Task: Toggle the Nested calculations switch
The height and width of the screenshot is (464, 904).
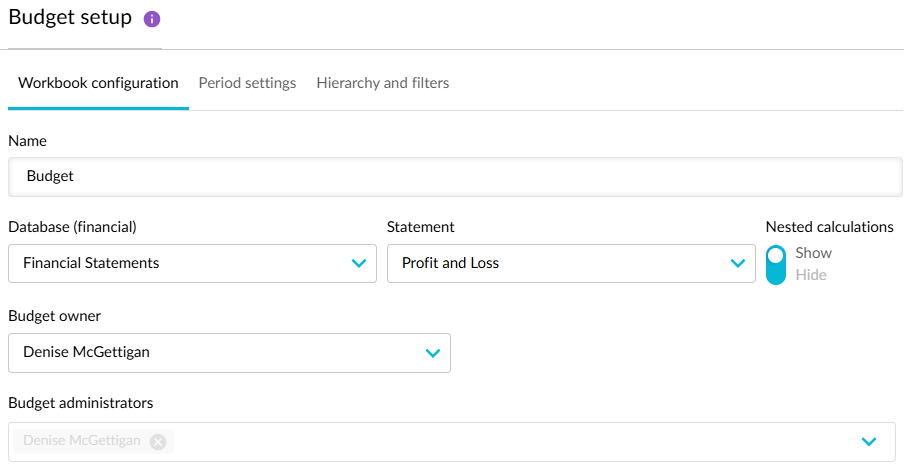Action: pos(776,264)
